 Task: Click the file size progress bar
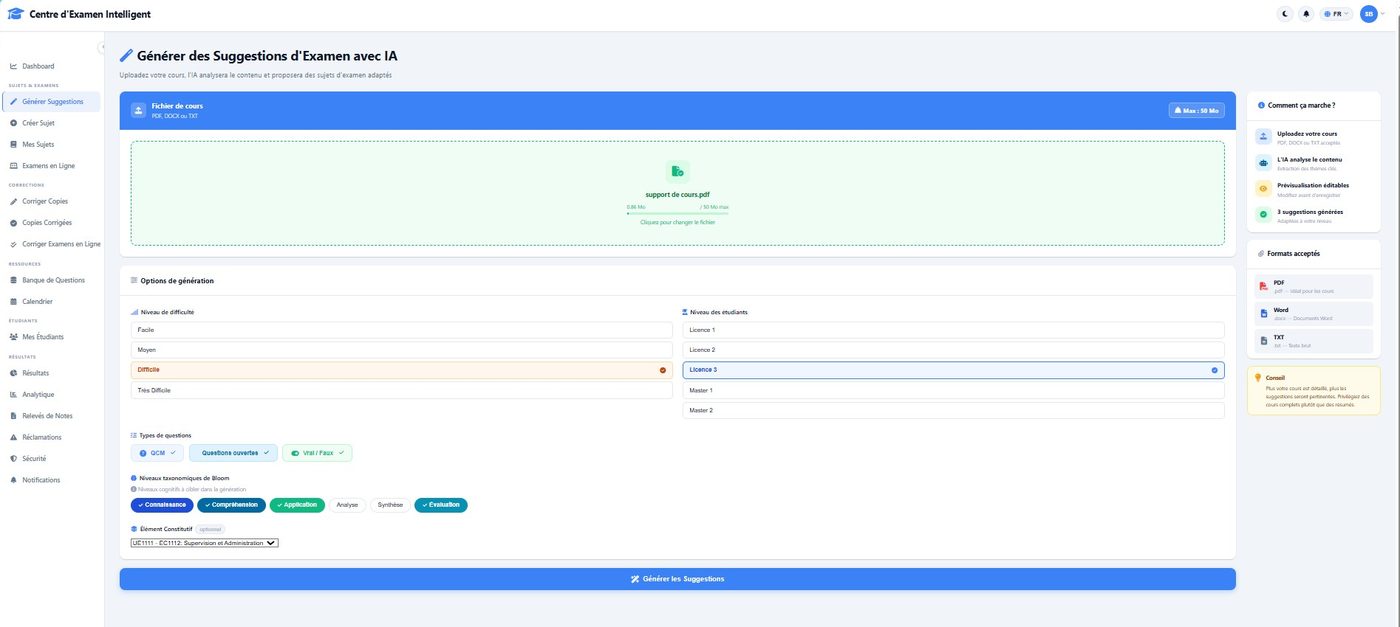(x=678, y=213)
